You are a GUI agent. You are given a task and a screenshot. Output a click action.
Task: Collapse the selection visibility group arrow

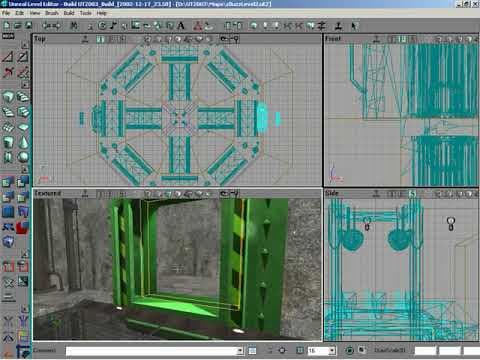pyautogui.click(x=24, y=254)
